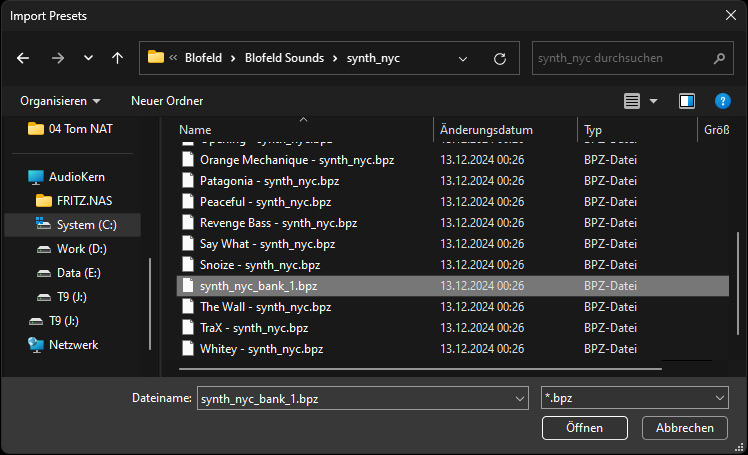Select The Wall - synth_nyc.bpz file

point(265,307)
